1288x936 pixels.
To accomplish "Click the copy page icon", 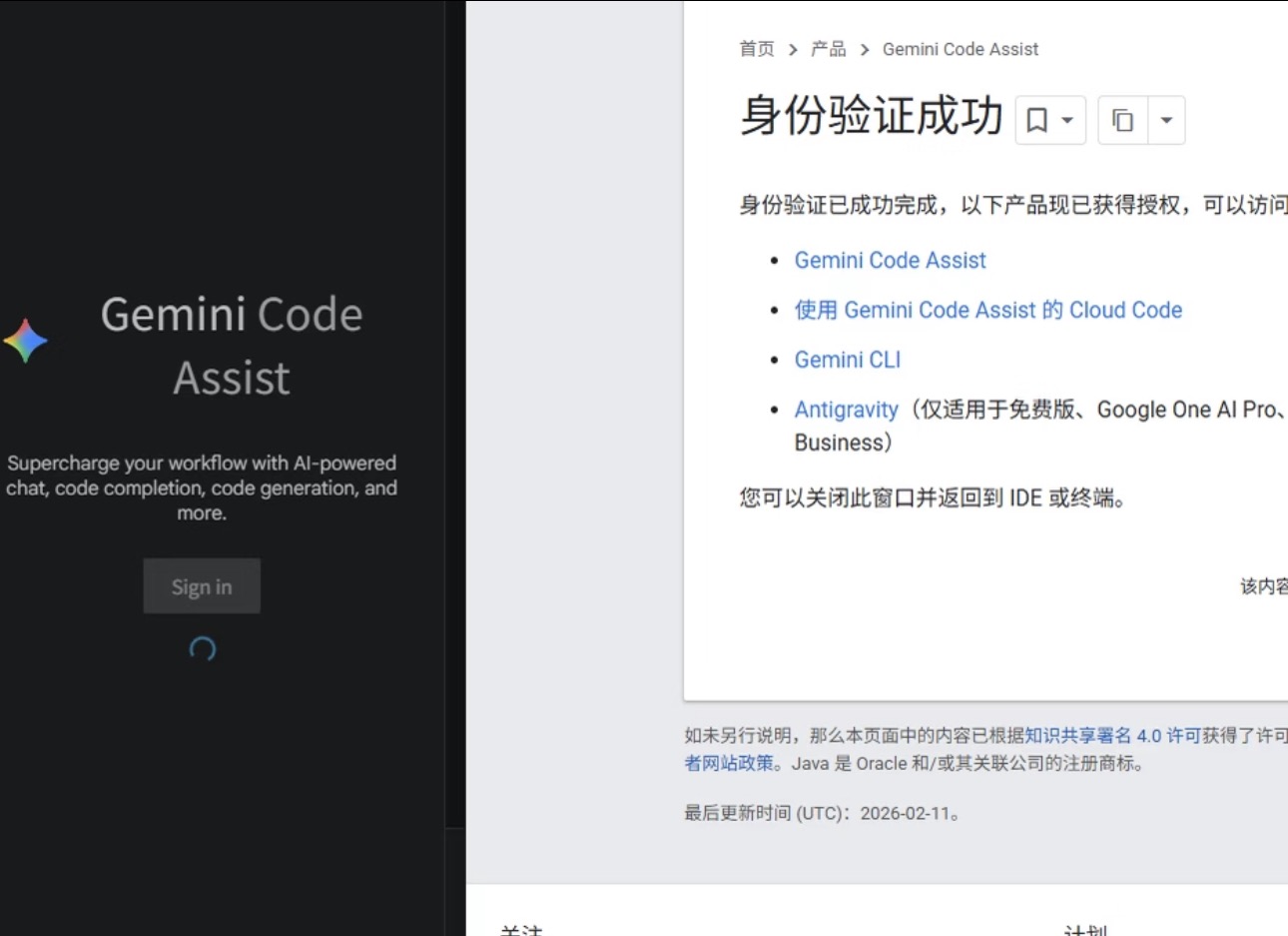I will click(x=1123, y=121).
